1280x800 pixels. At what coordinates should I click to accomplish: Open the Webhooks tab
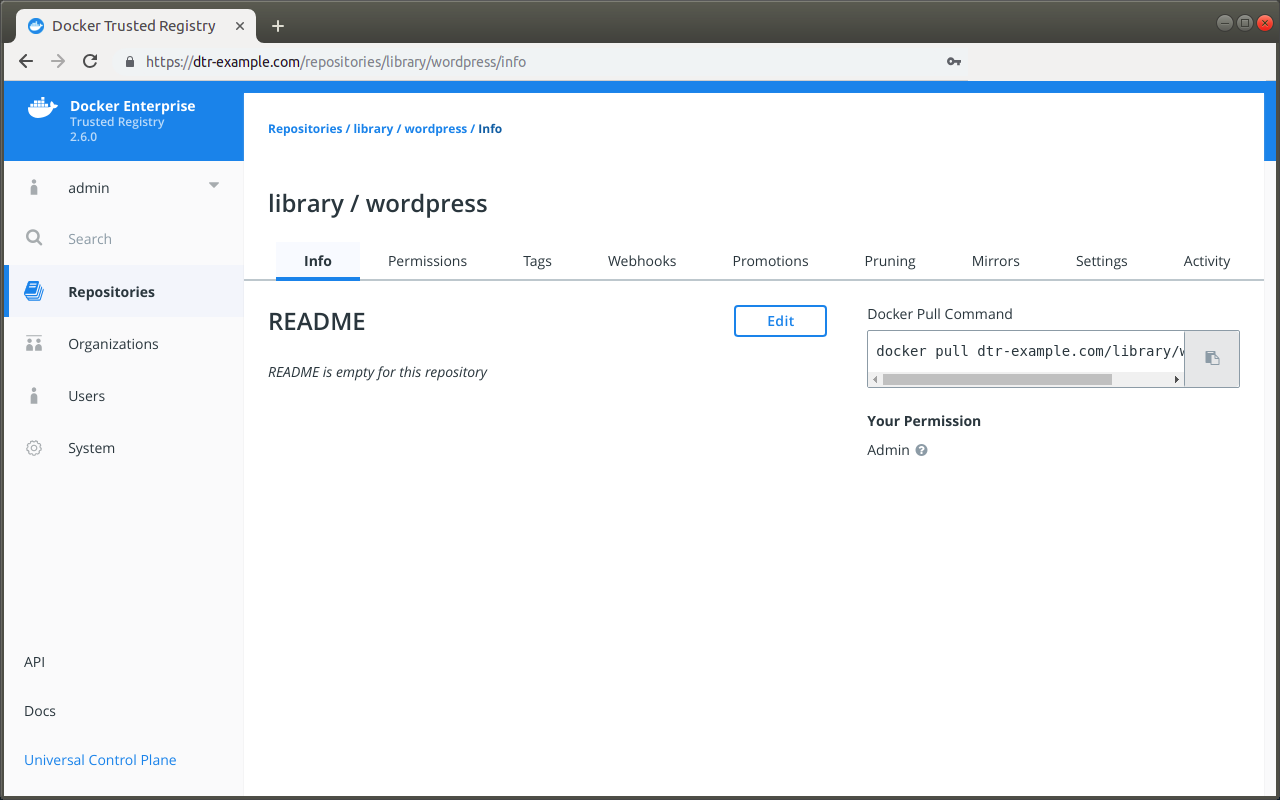642,261
